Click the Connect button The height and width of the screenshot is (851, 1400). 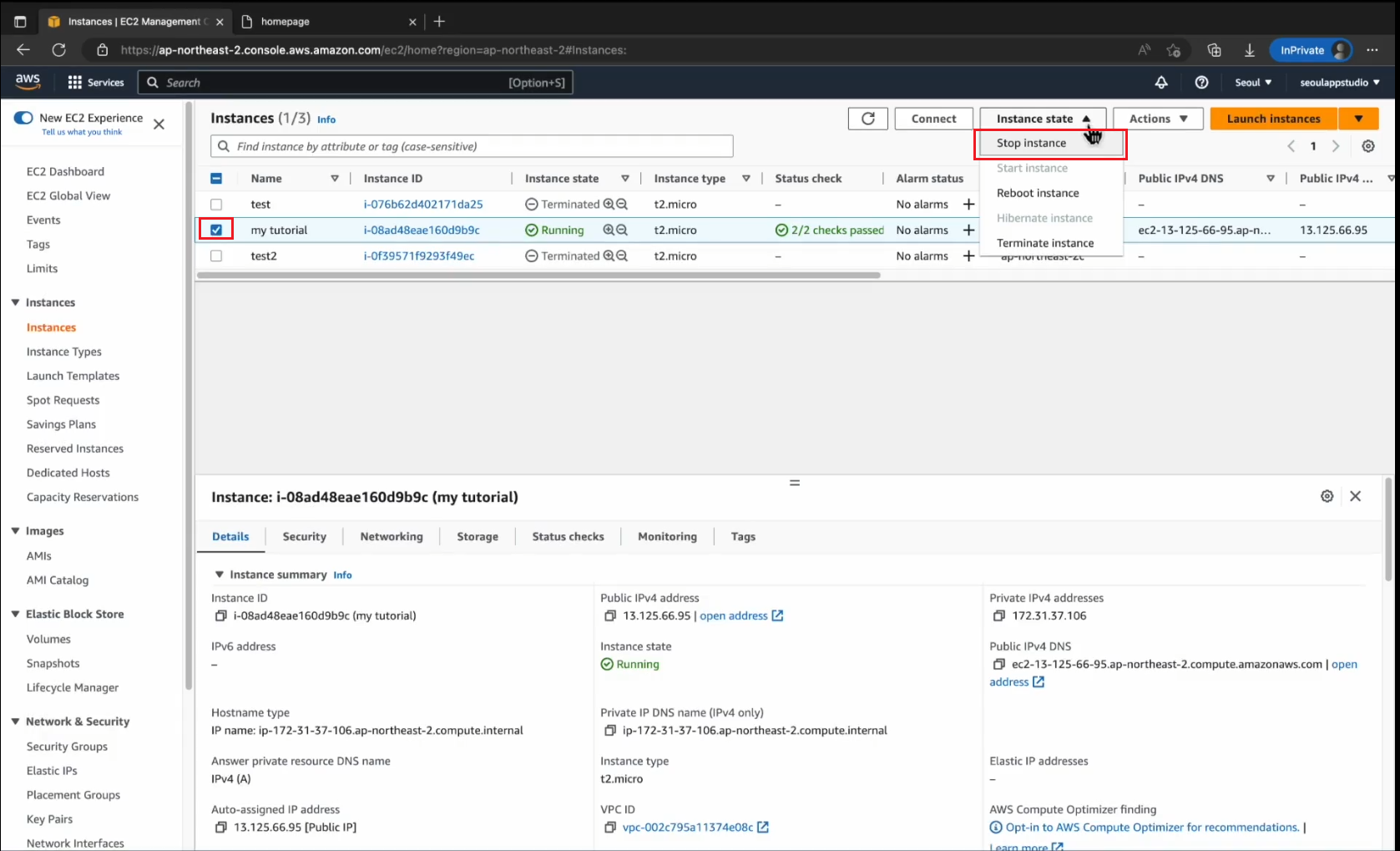point(934,119)
